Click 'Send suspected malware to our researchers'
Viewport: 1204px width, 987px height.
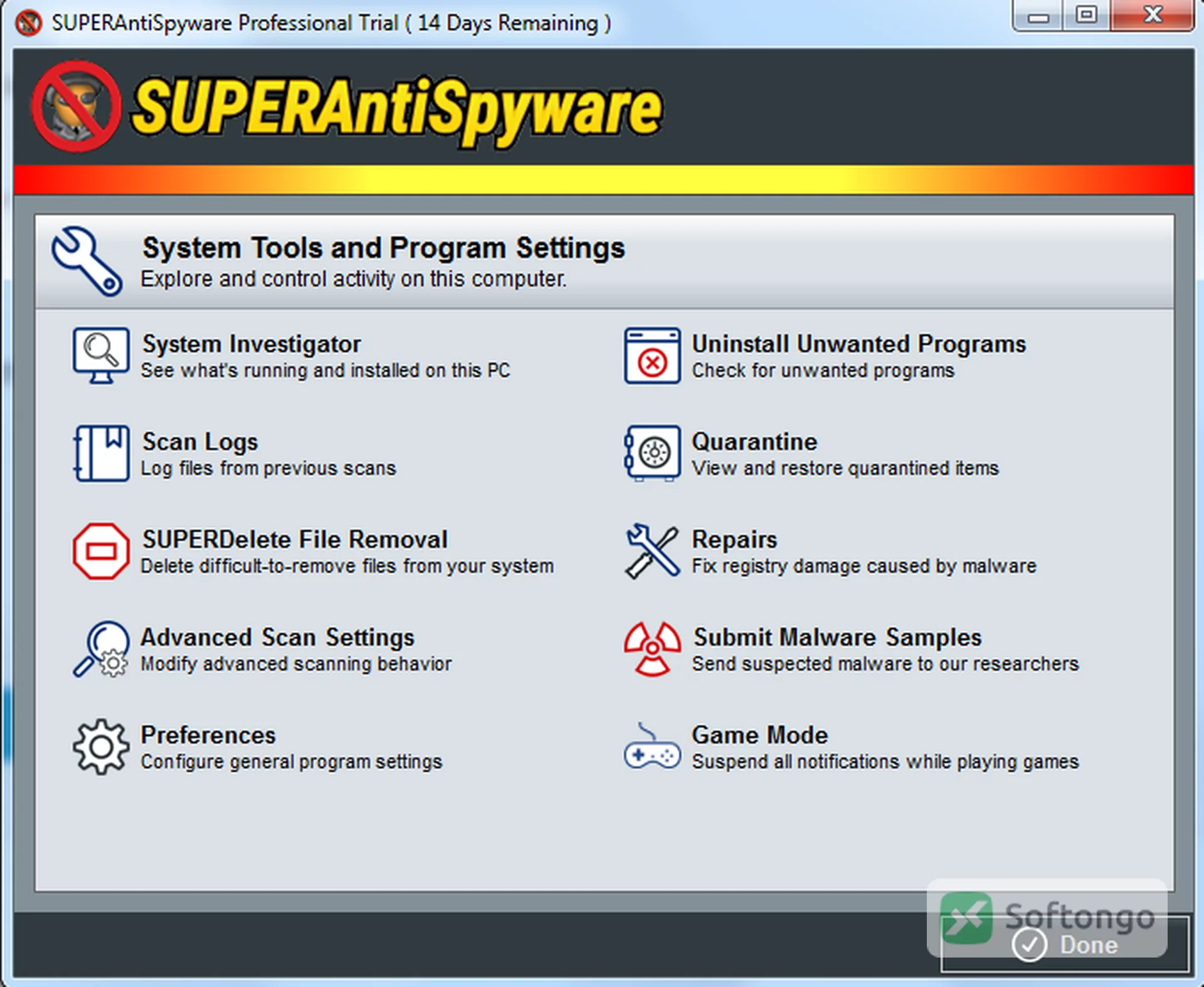coord(885,664)
